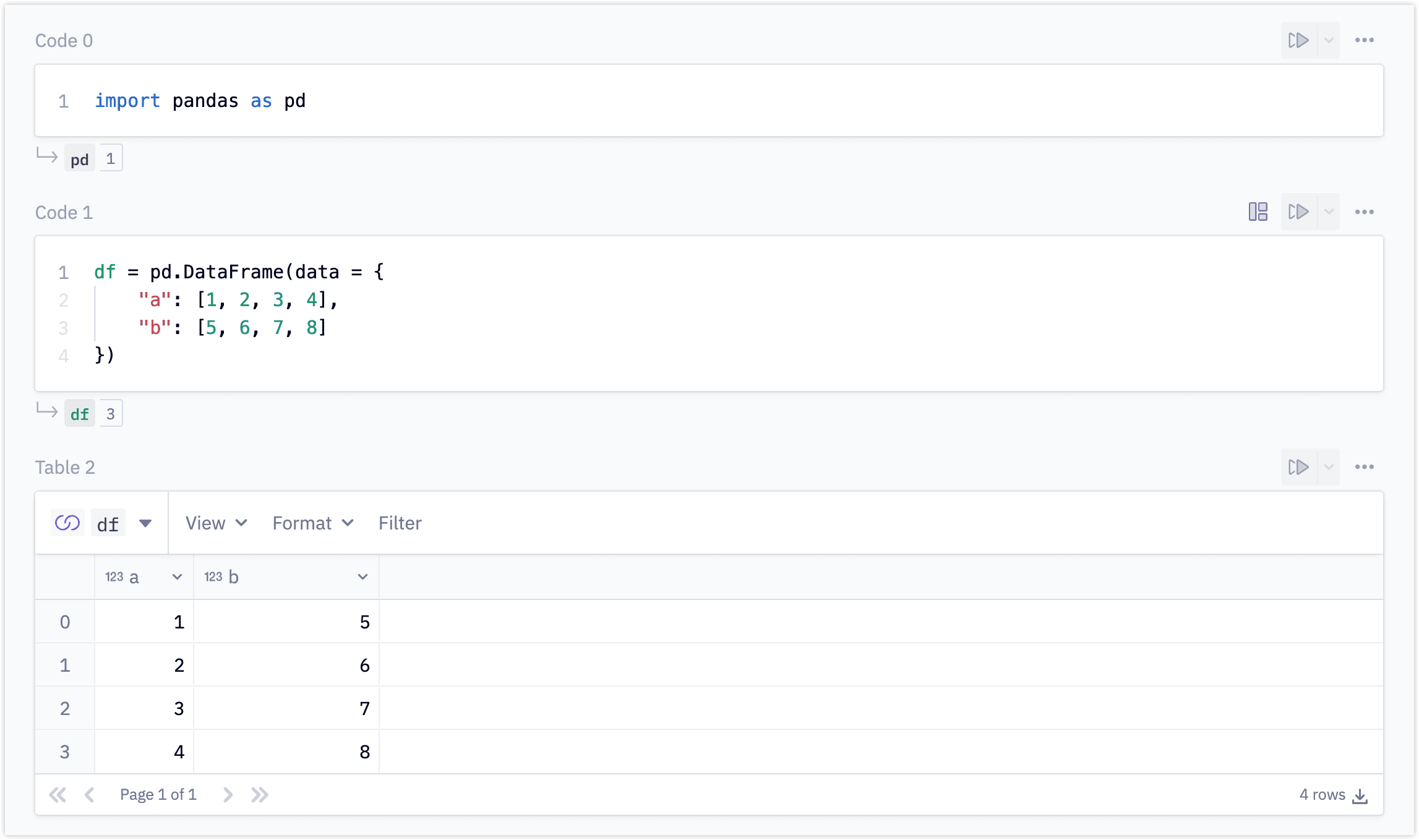
Task: Toggle the Code 1 layout view icon
Action: pos(1258,212)
